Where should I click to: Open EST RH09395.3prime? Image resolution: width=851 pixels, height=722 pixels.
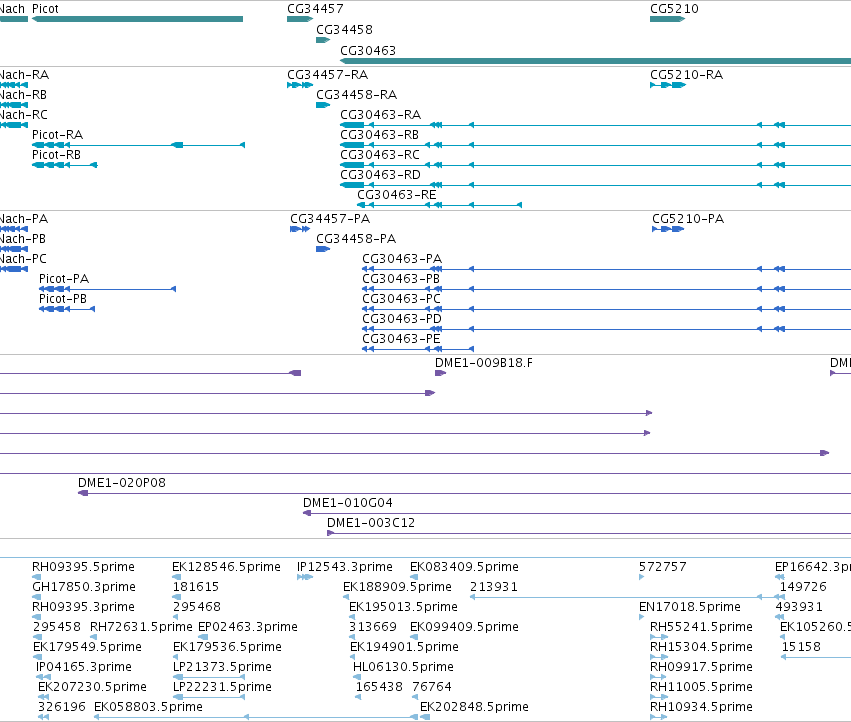(x=84, y=607)
